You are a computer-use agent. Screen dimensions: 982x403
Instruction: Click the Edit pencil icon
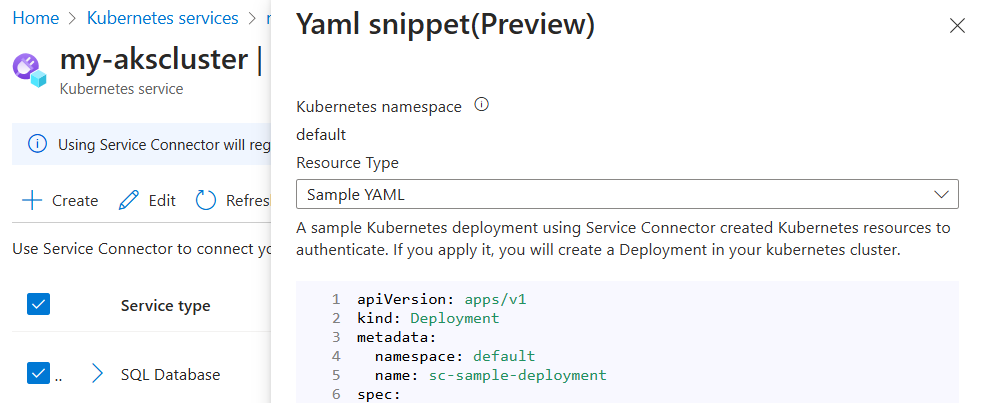pyautogui.click(x=129, y=200)
